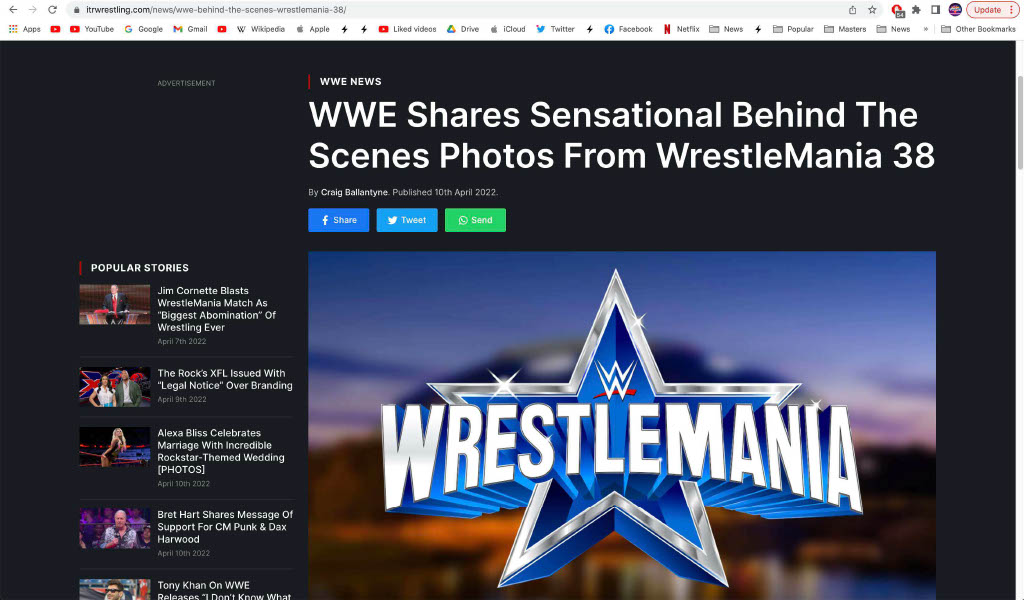The height and width of the screenshot is (600, 1024).
Task: Tweet the article via Tweet button
Action: 406,220
